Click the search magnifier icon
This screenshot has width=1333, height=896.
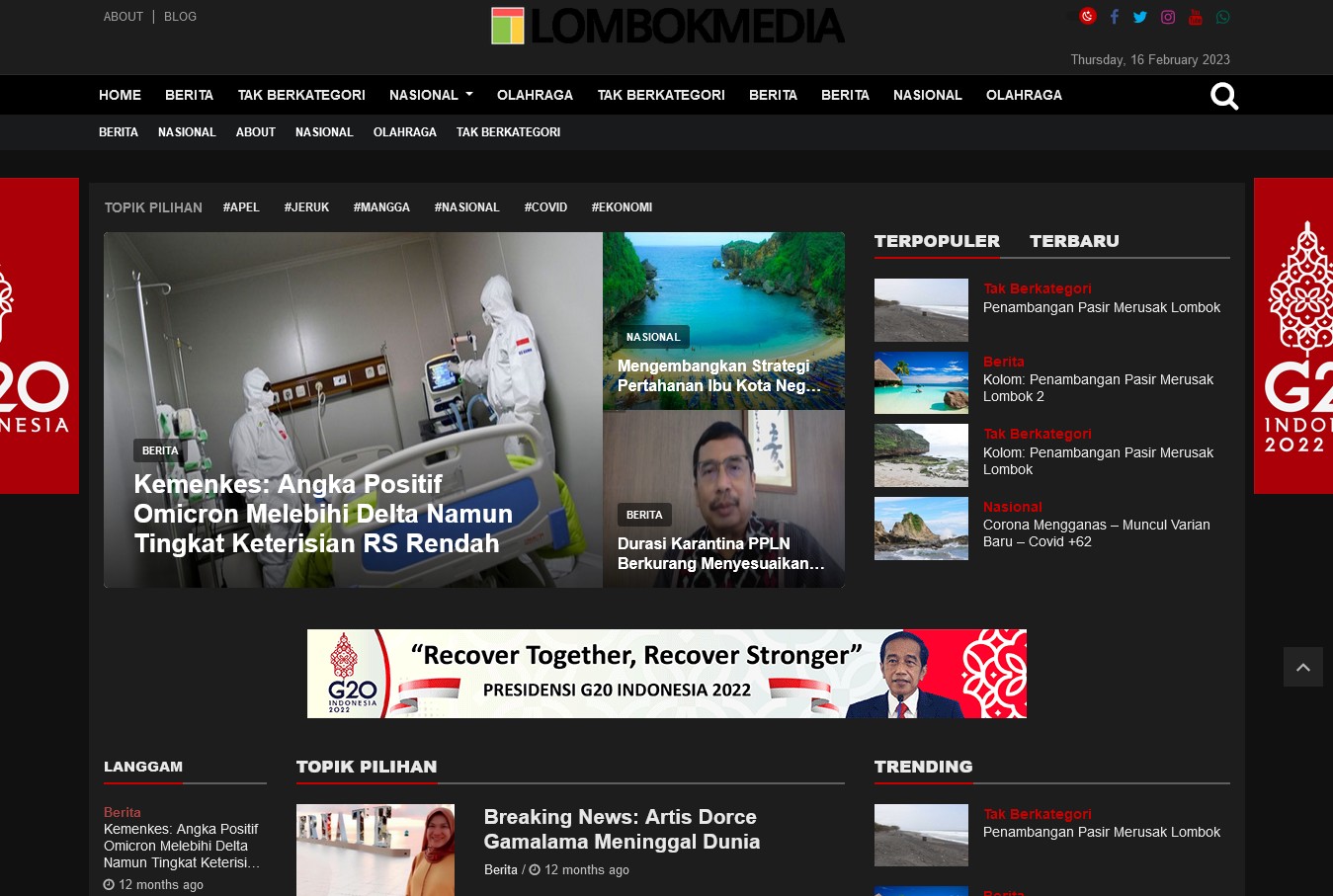tap(1224, 96)
